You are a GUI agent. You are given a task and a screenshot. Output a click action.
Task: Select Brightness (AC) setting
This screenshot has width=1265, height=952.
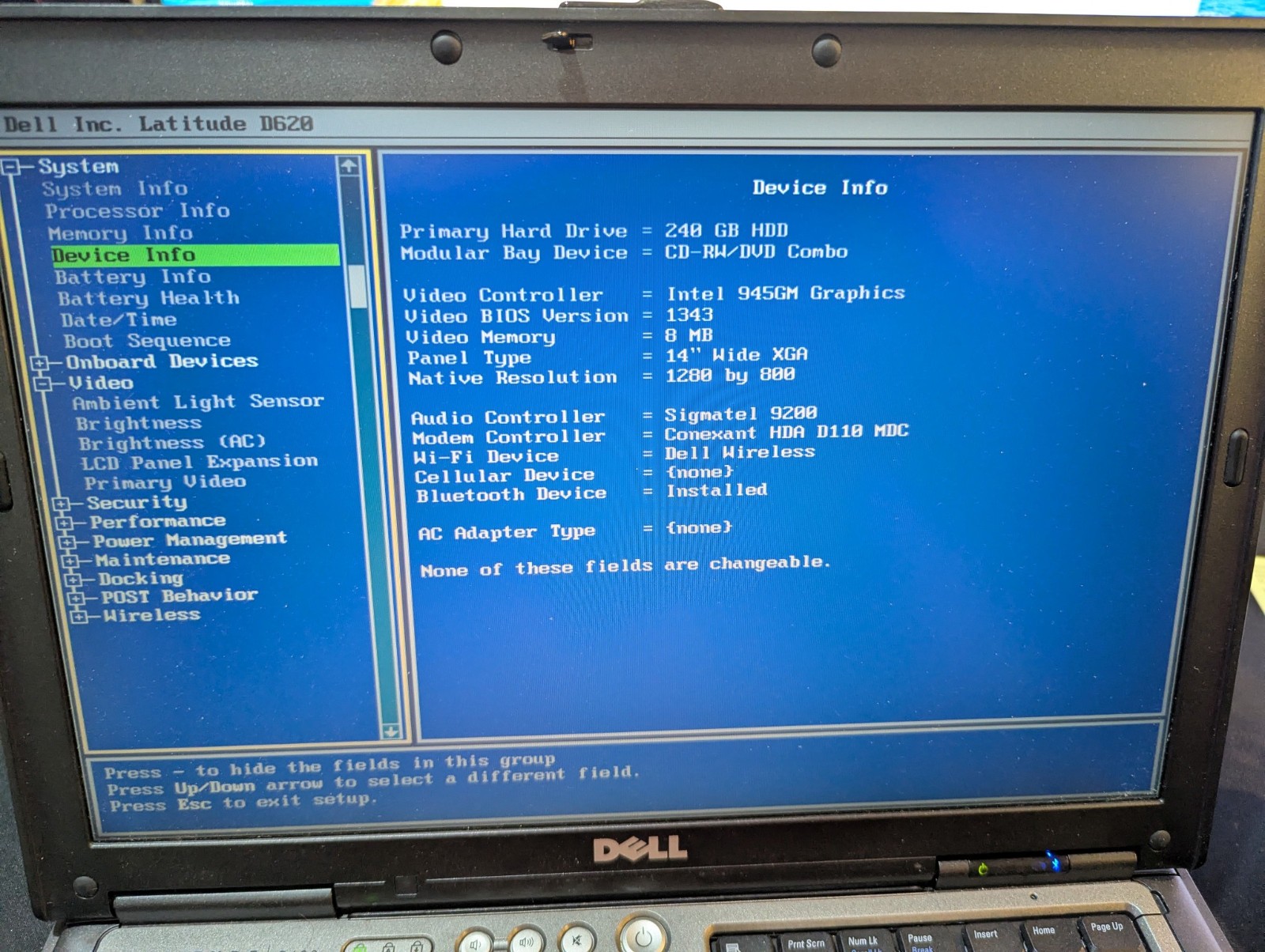[x=172, y=442]
